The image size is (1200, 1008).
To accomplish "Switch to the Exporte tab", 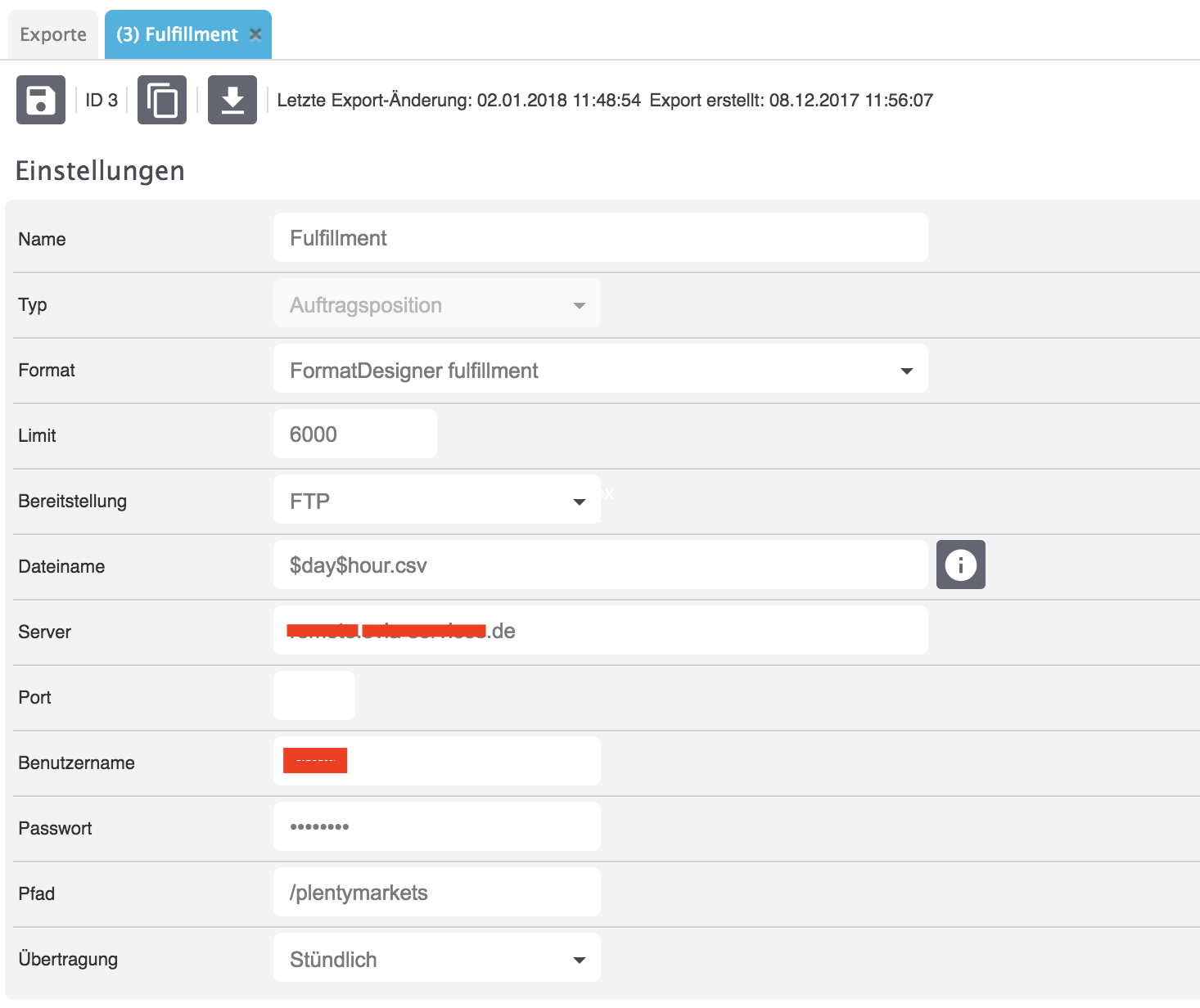I will coord(53,34).
